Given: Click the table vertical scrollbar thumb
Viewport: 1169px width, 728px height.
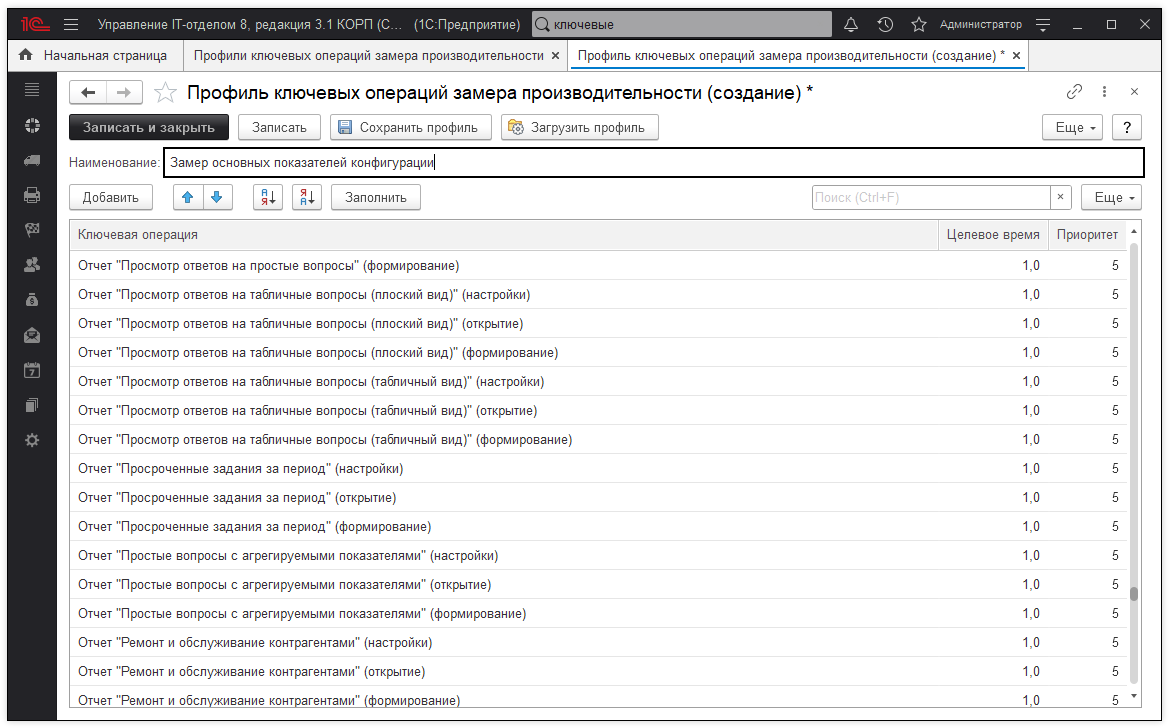Looking at the screenshot, I should tap(1134, 594).
